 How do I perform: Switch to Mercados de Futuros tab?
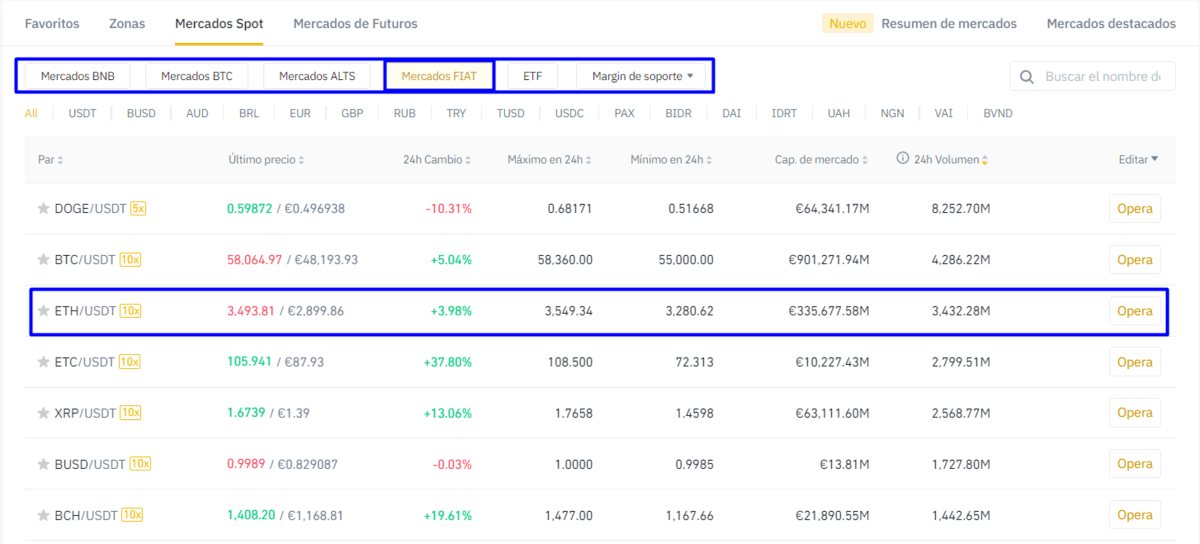tap(355, 23)
